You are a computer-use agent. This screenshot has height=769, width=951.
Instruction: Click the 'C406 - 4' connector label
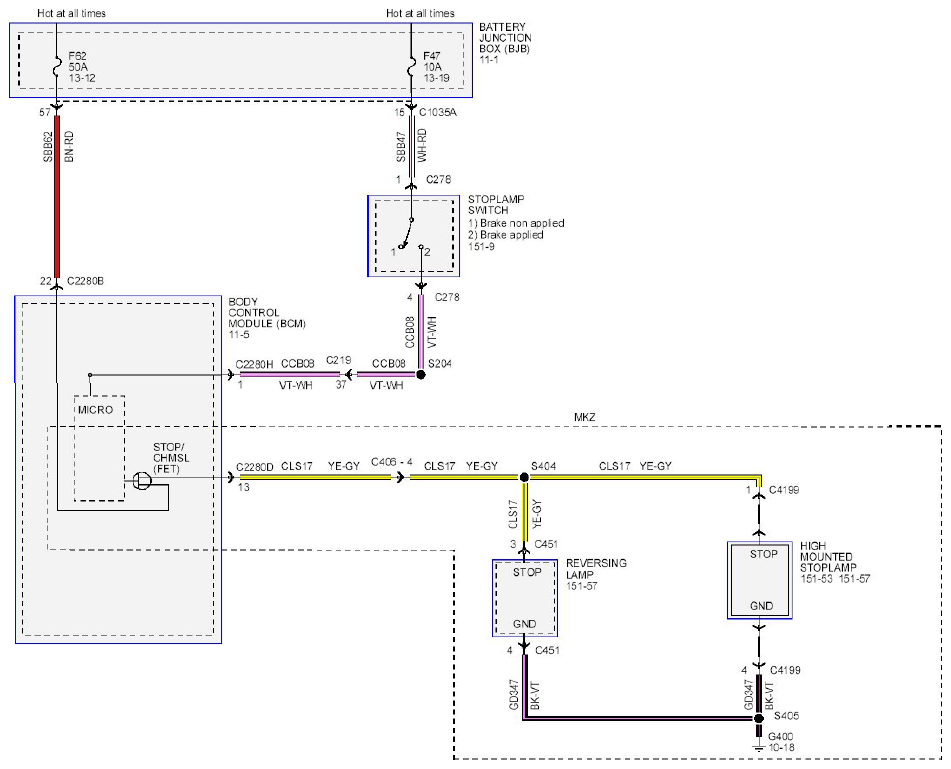(x=392, y=462)
